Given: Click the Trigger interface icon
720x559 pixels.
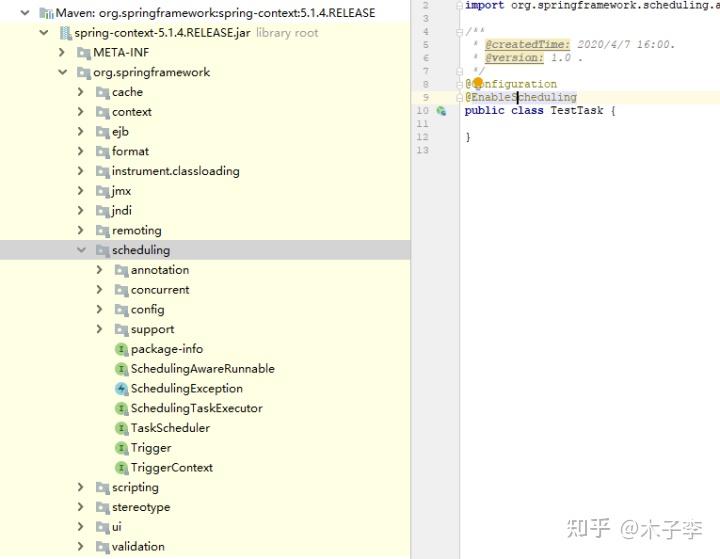Looking at the screenshot, I should click(x=121, y=448).
